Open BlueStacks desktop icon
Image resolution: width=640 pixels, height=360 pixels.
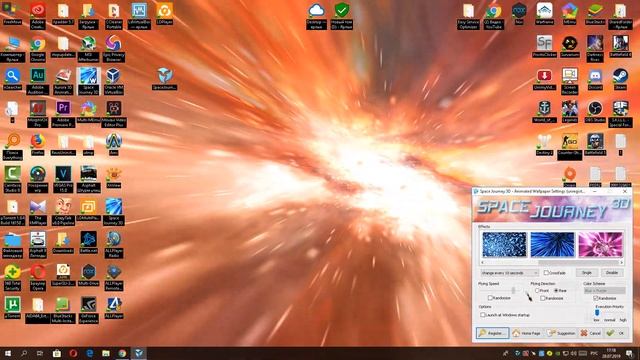pos(595,13)
